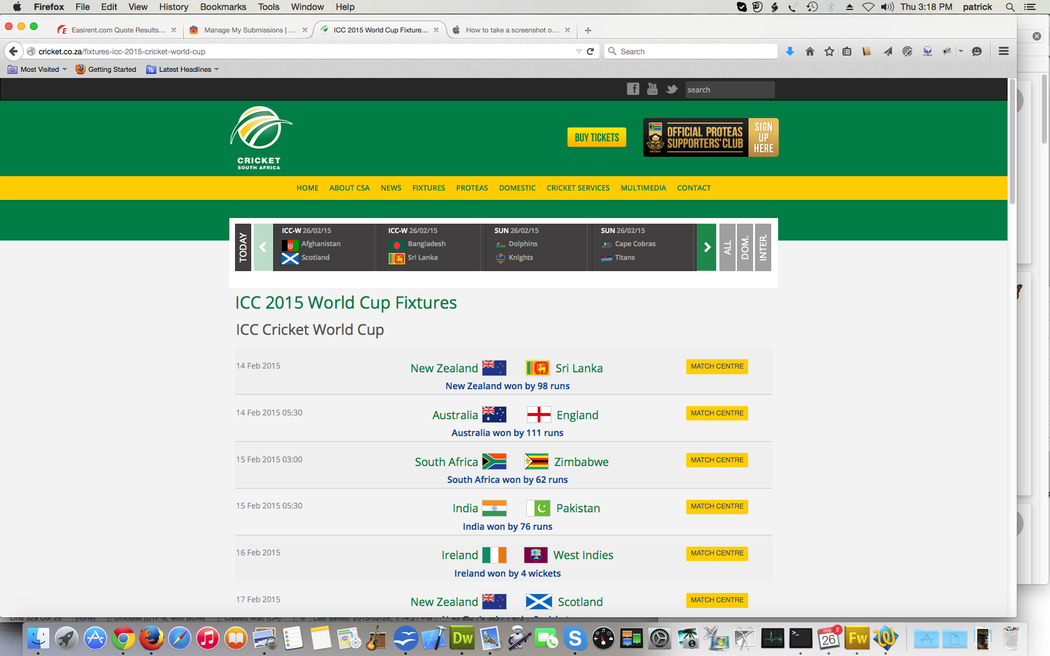The height and width of the screenshot is (656, 1050).
Task: Open the Firefox hamburger menu
Action: (x=1003, y=51)
